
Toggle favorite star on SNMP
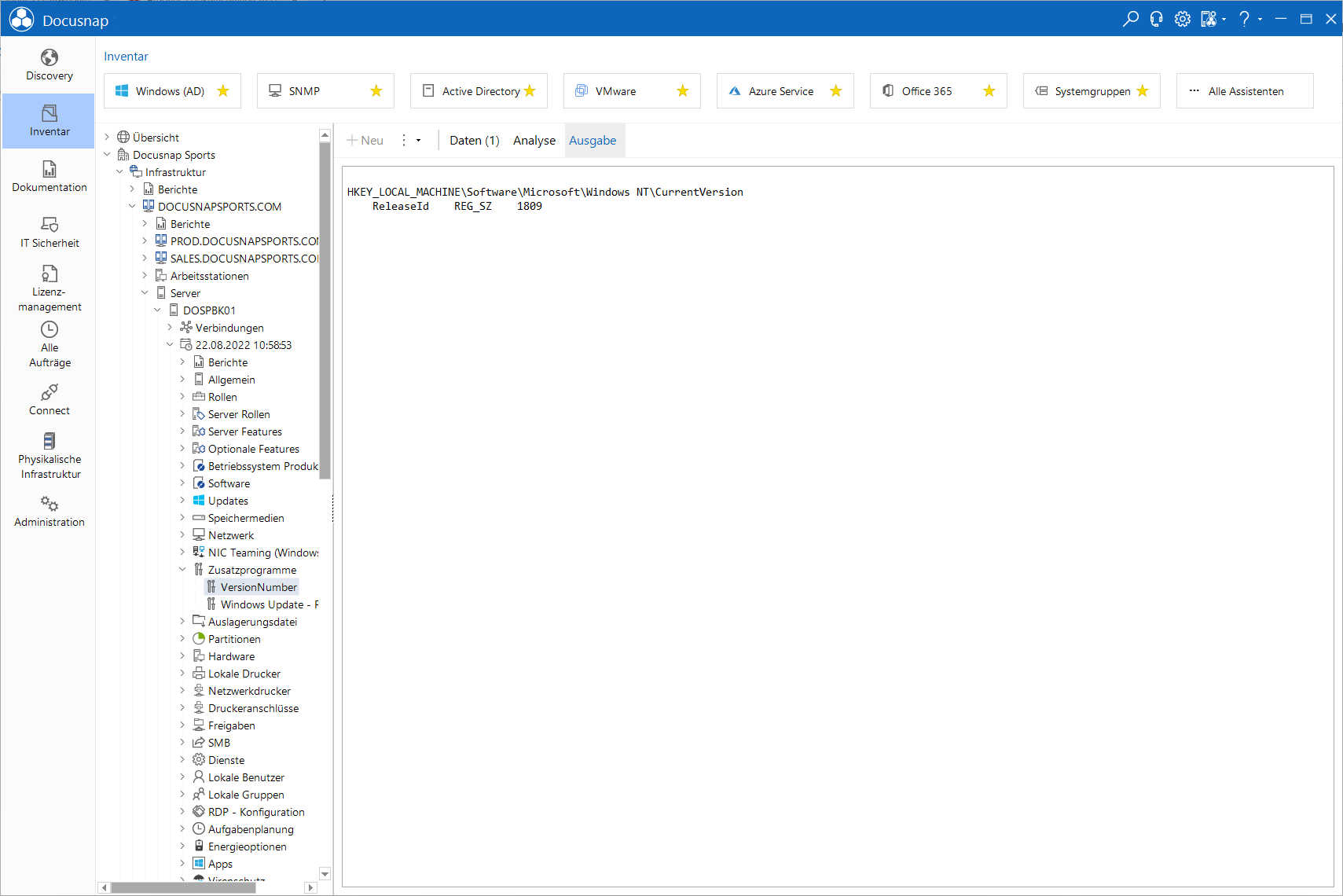click(x=376, y=91)
